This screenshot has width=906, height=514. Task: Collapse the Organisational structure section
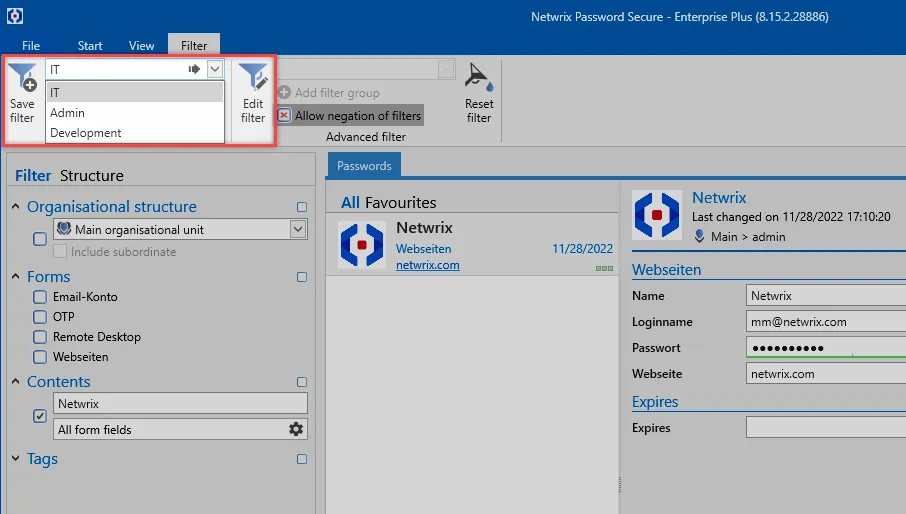coord(16,206)
